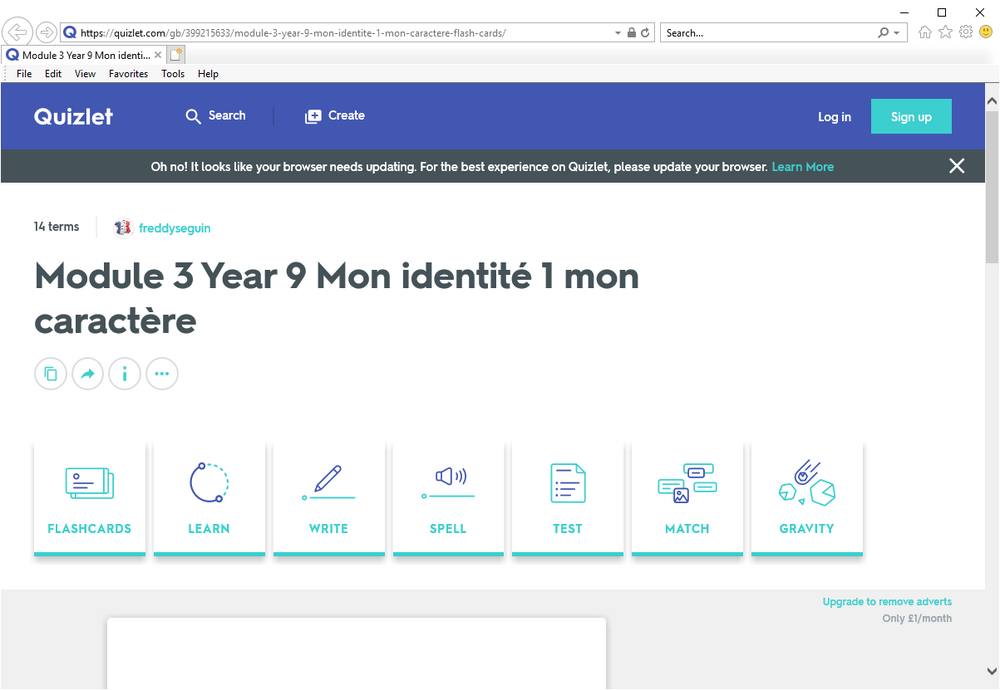Click the Quizlet logo

73,116
